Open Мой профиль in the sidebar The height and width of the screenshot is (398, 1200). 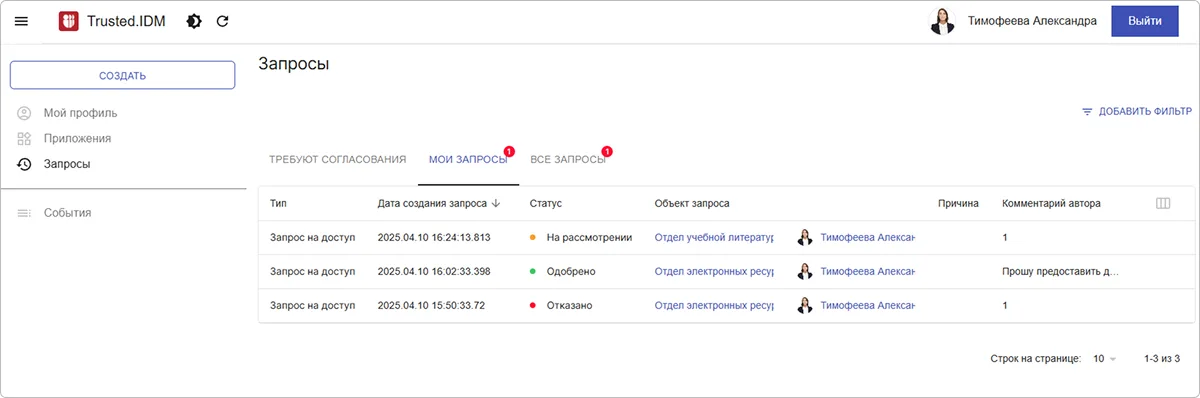pyautogui.click(x=80, y=113)
